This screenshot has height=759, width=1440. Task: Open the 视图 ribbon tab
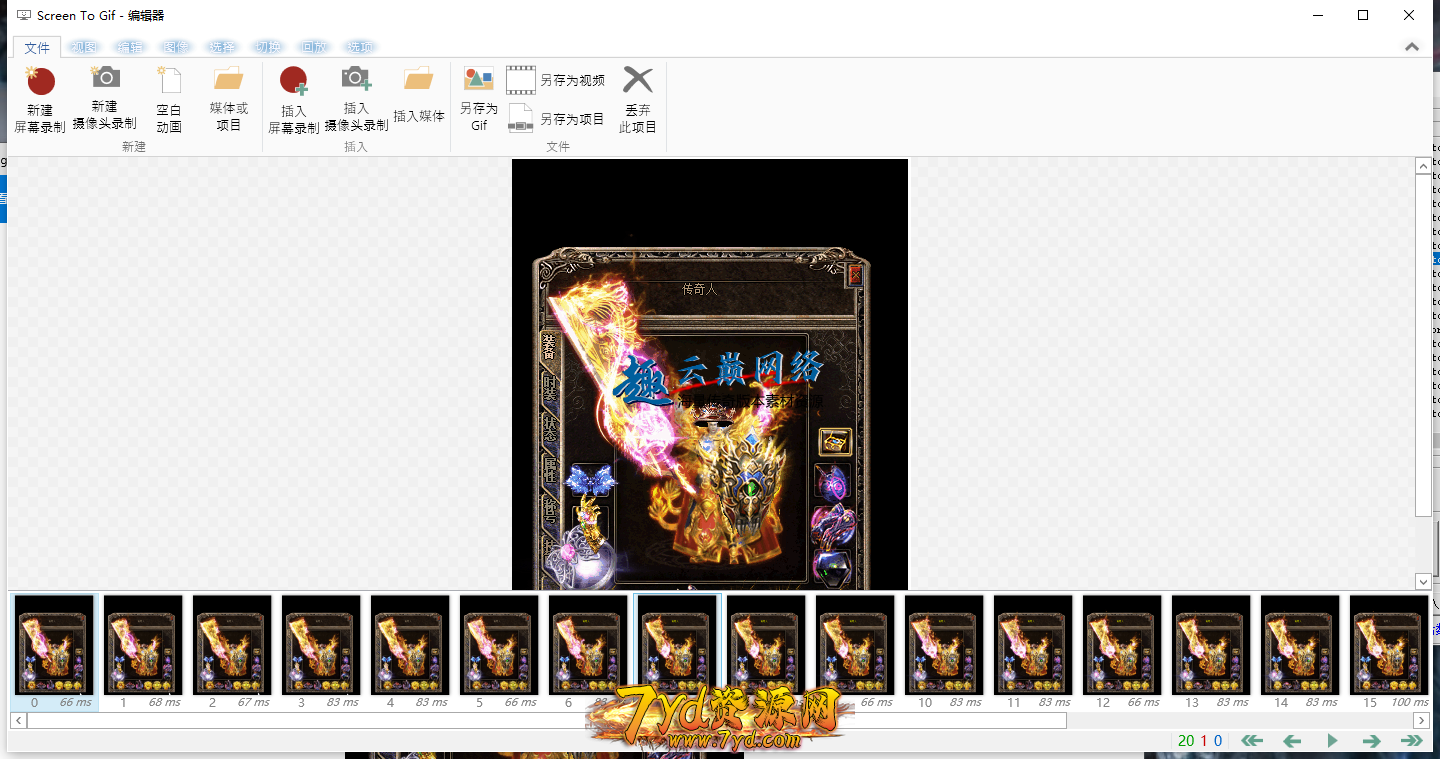[x=85, y=47]
